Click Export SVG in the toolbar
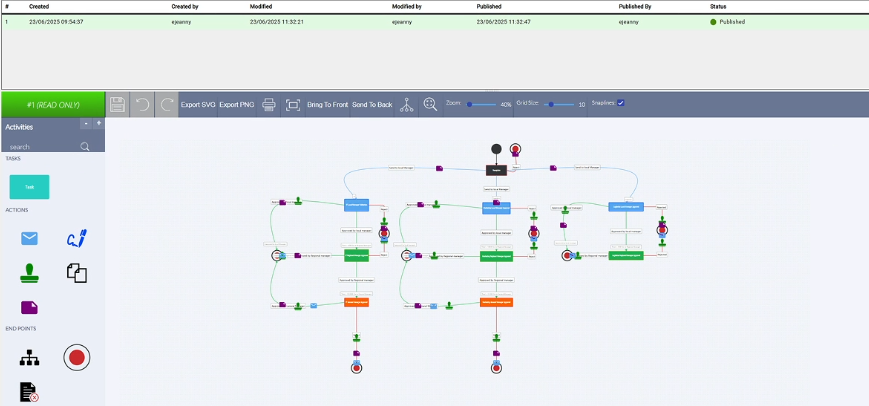The height and width of the screenshot is (406, 869). pos(198,104)
